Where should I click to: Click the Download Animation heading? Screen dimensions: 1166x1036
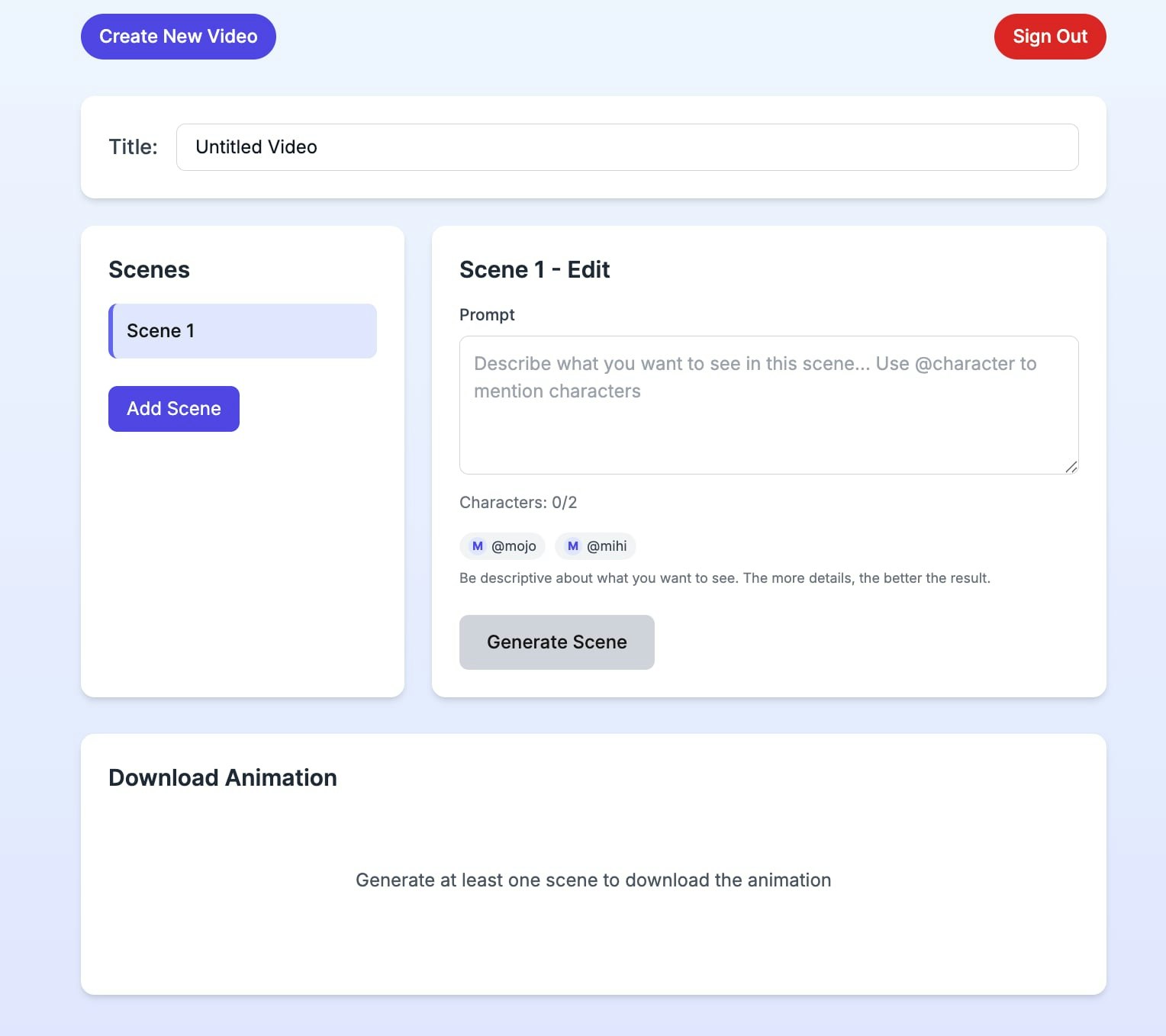pos(223,778)
